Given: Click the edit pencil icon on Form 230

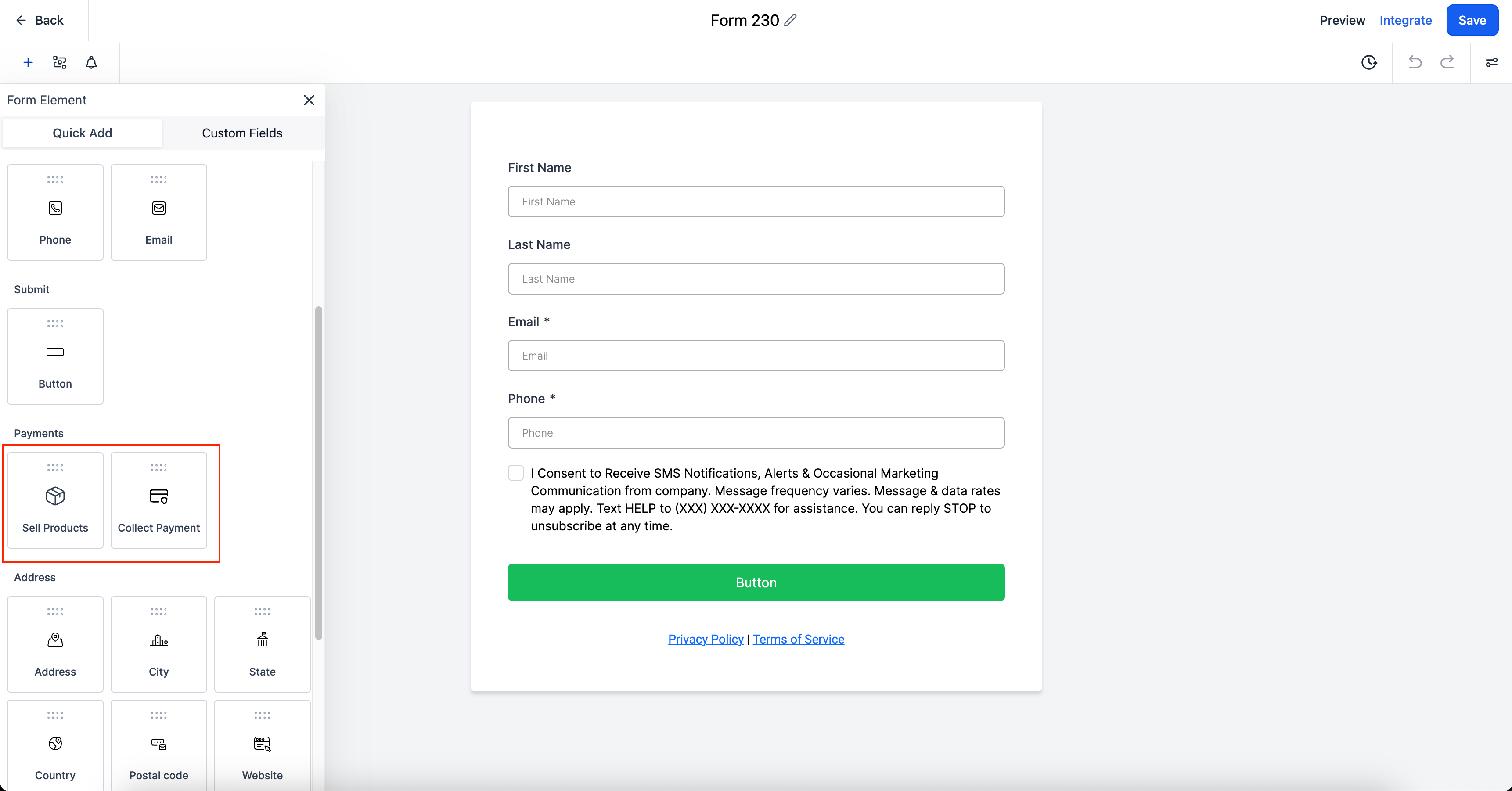Looking at the screenshot, I should pyautogui.click(x=793, y=20).
